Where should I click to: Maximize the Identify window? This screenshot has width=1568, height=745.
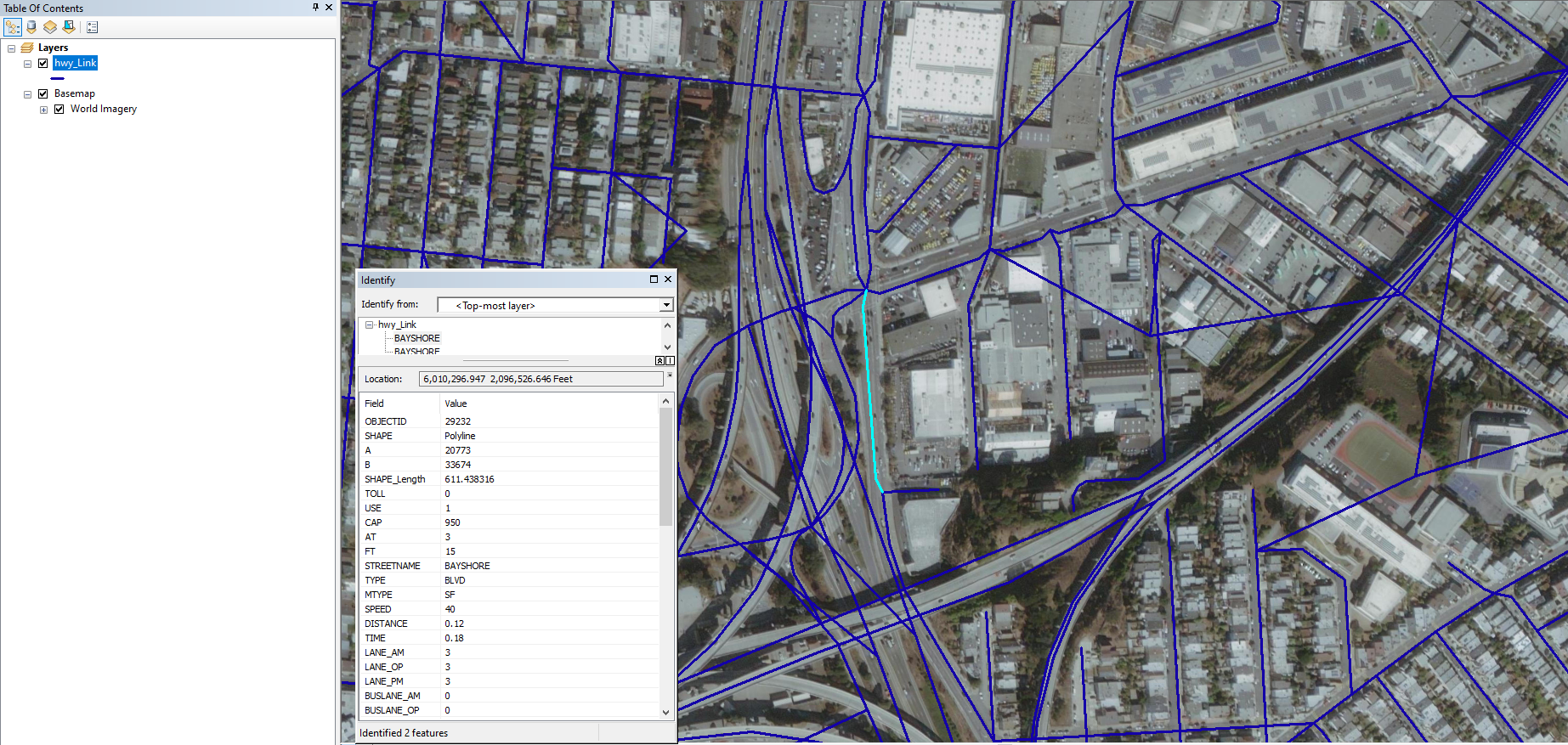tap(654, 279)
